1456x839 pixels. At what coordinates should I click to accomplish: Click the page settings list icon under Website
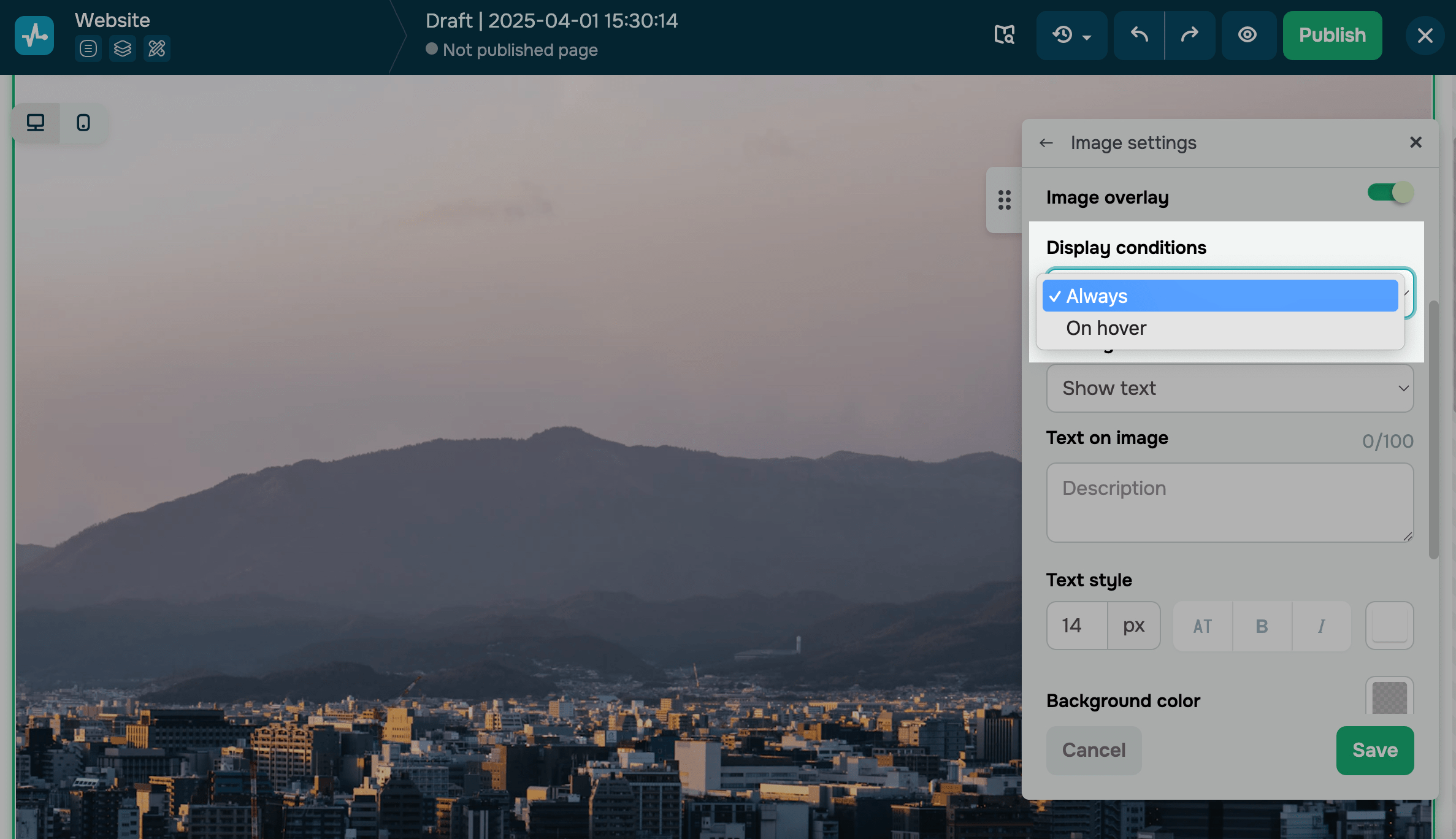(88, 48)
